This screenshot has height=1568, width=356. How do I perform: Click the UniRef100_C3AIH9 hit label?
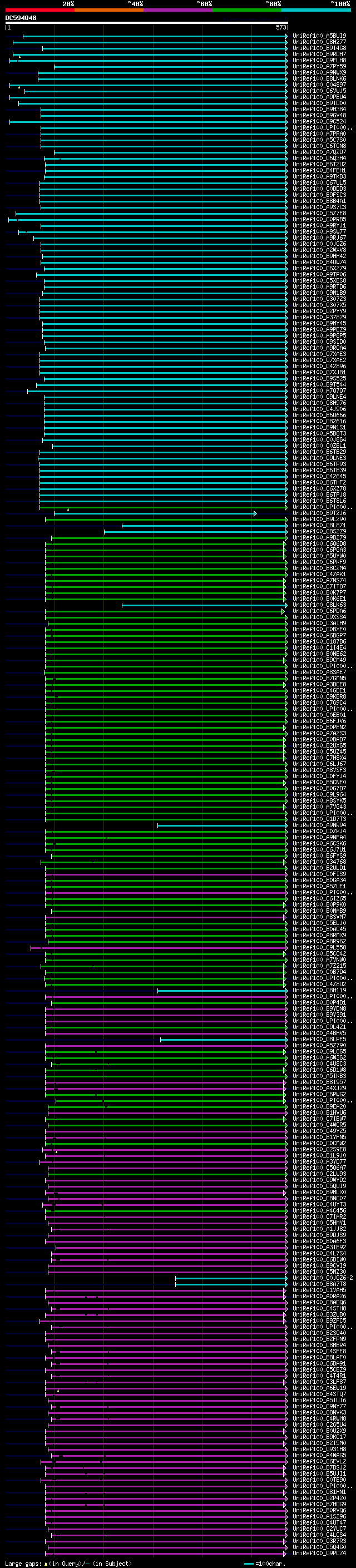[319, 624]
